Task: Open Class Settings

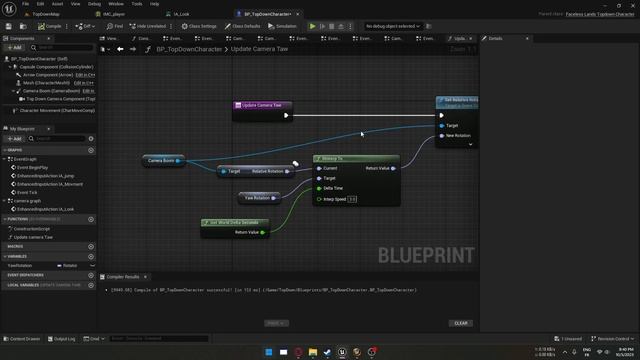Action: [199, 26]
